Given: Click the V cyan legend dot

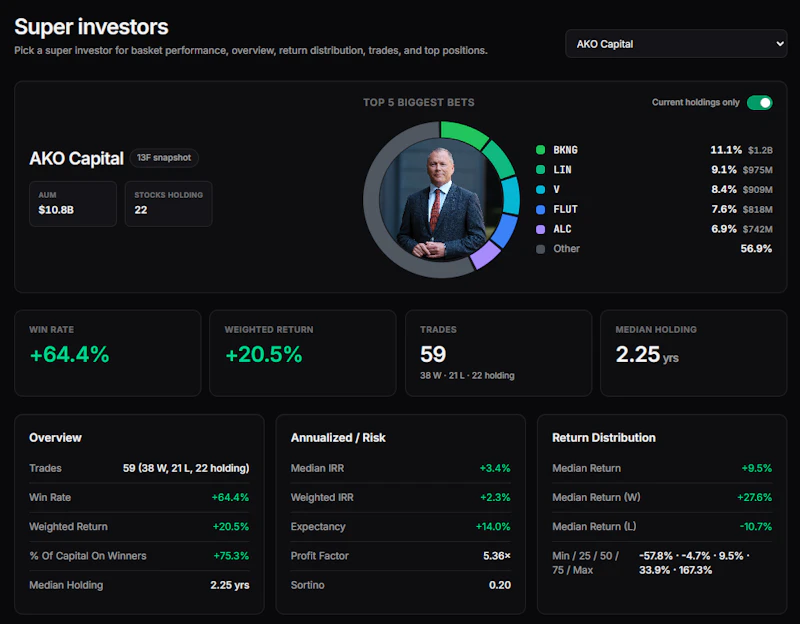Looking at the screenshot, I should 540,189.
